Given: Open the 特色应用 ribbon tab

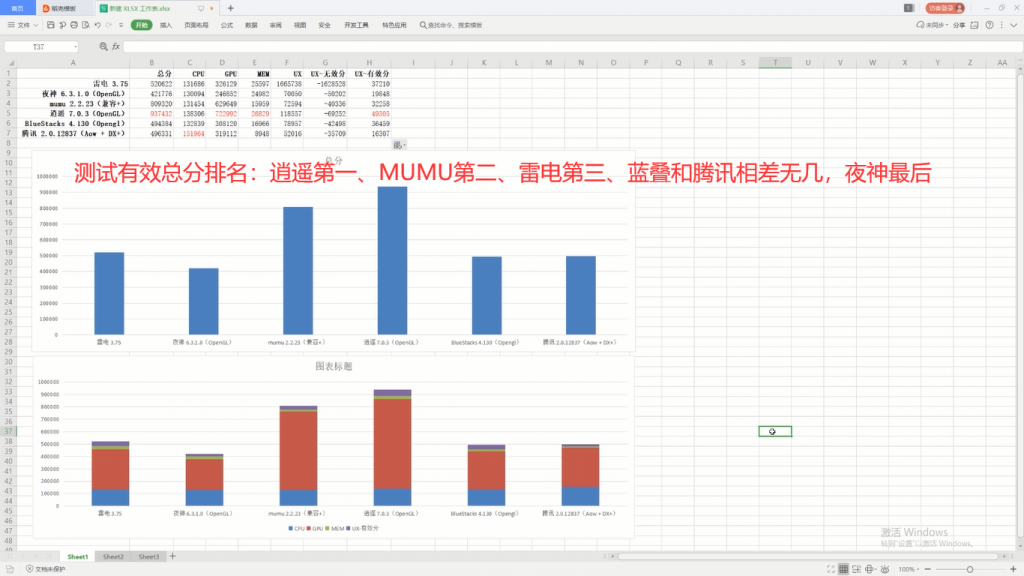Looking at the screenshot, I should pyautogui.click(x=394, y=25).
